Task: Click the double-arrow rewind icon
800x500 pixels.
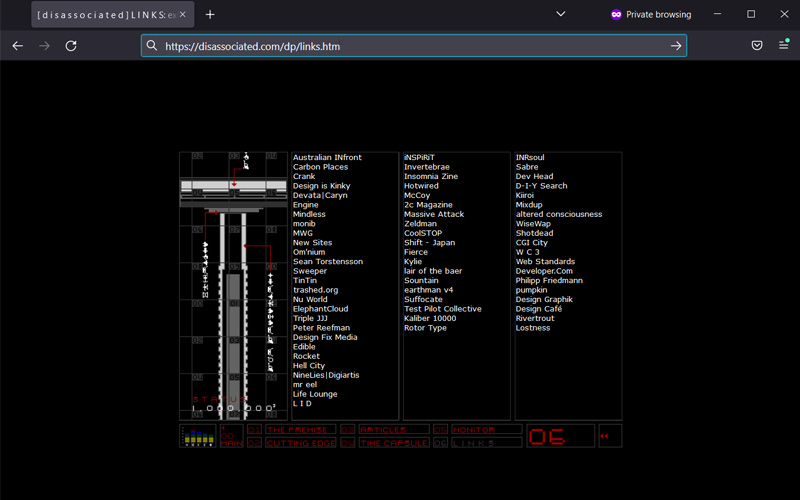Action: pos(610,436)
